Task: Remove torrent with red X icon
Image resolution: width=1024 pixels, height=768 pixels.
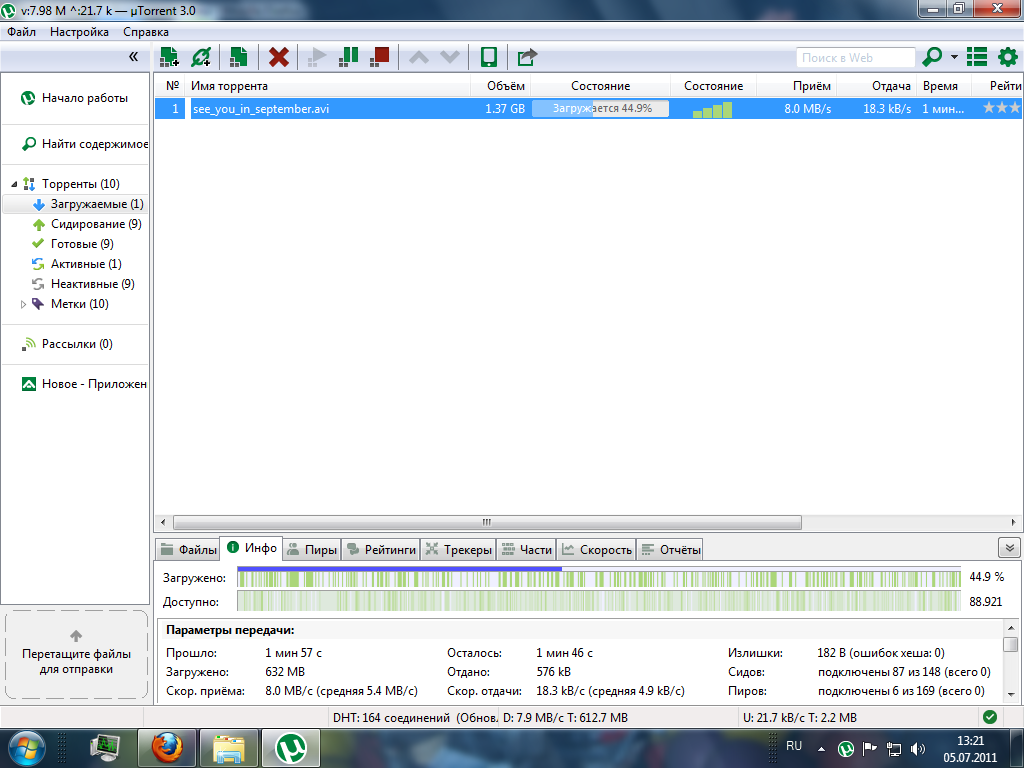Action: [x=279, y=57]
